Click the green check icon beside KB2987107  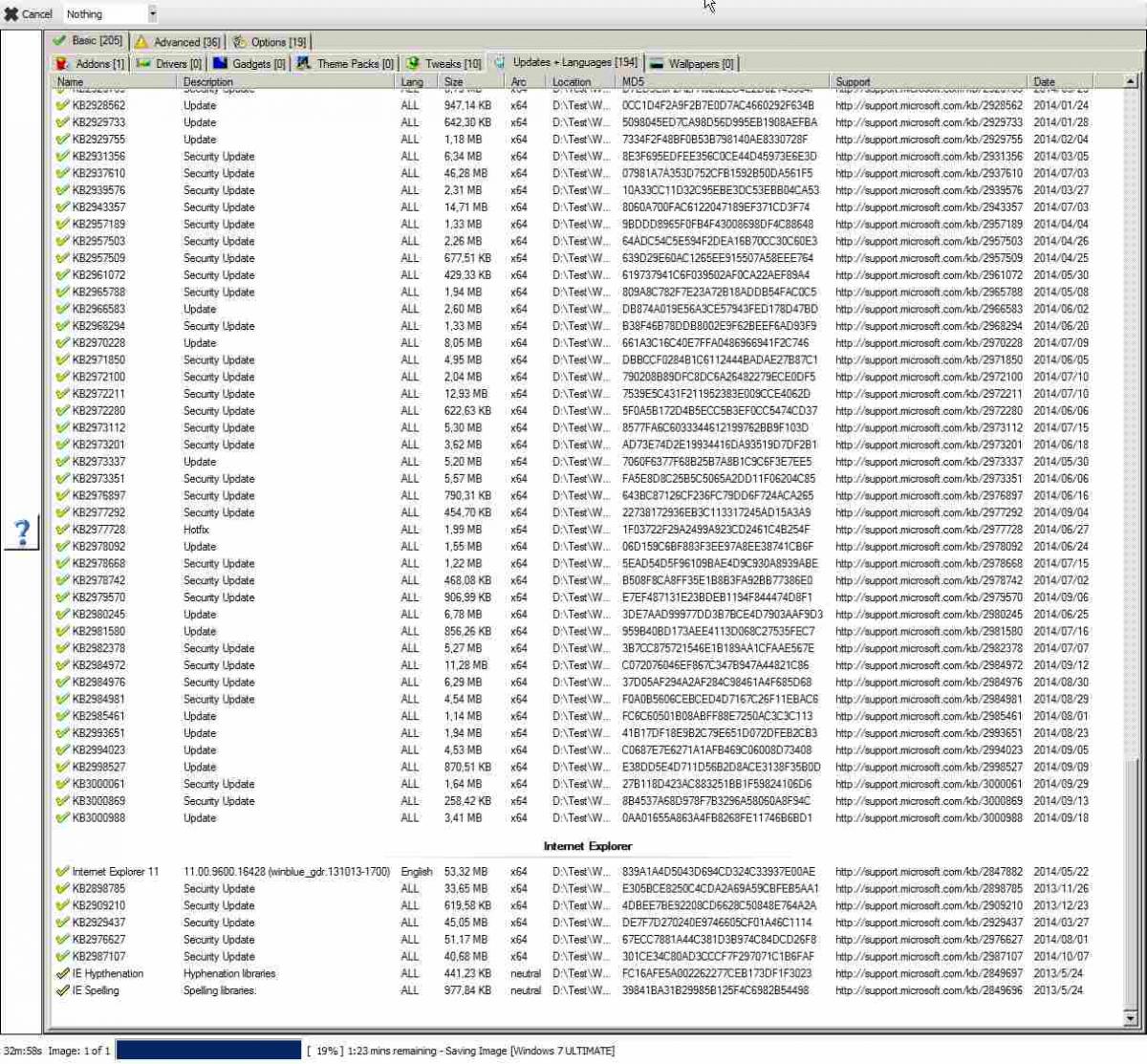pyautogui.click(x=63, y=957)
